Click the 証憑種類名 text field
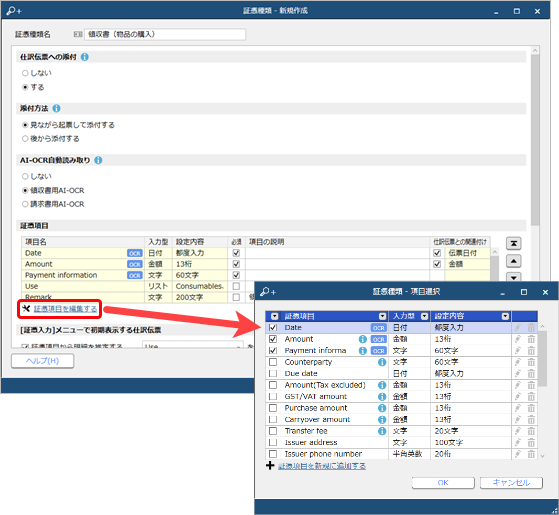 pyautogui.click(x=165, y=34)
